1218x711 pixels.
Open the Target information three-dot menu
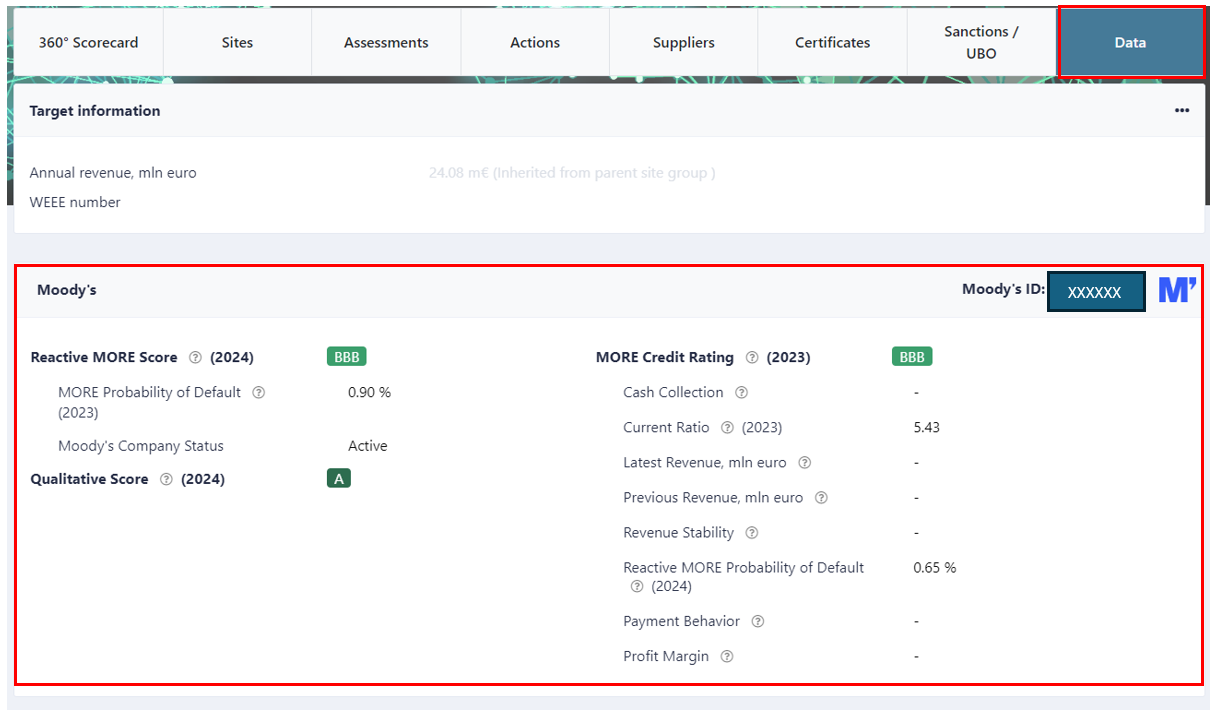1182,111
